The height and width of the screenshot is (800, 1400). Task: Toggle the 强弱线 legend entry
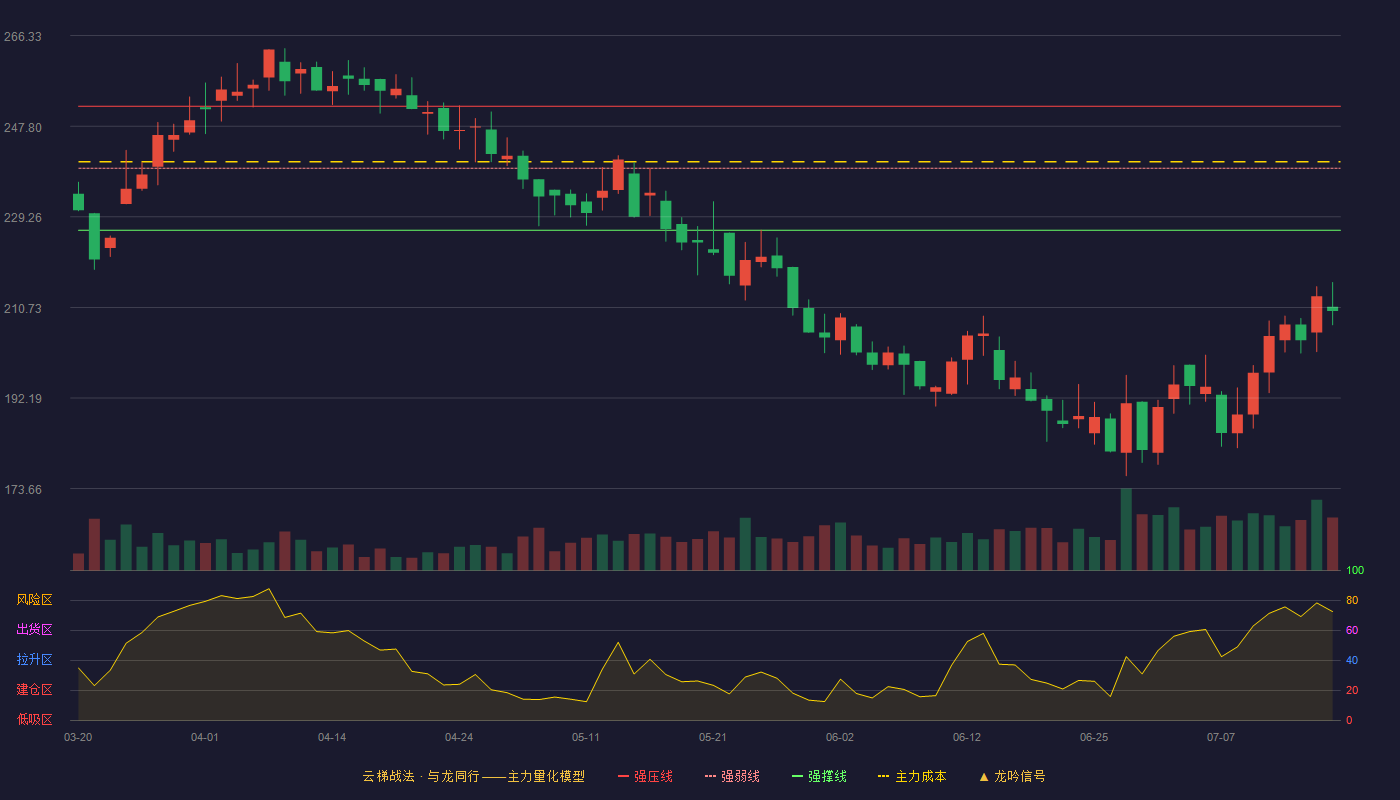click(x=732, y=776)
